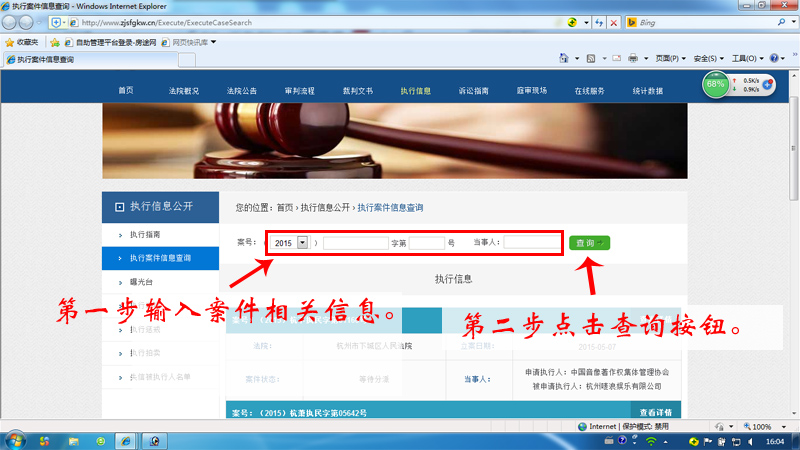The height and width of the screenshot is (450, 800).
Task: Click the Bing search box
Action: 707,22
